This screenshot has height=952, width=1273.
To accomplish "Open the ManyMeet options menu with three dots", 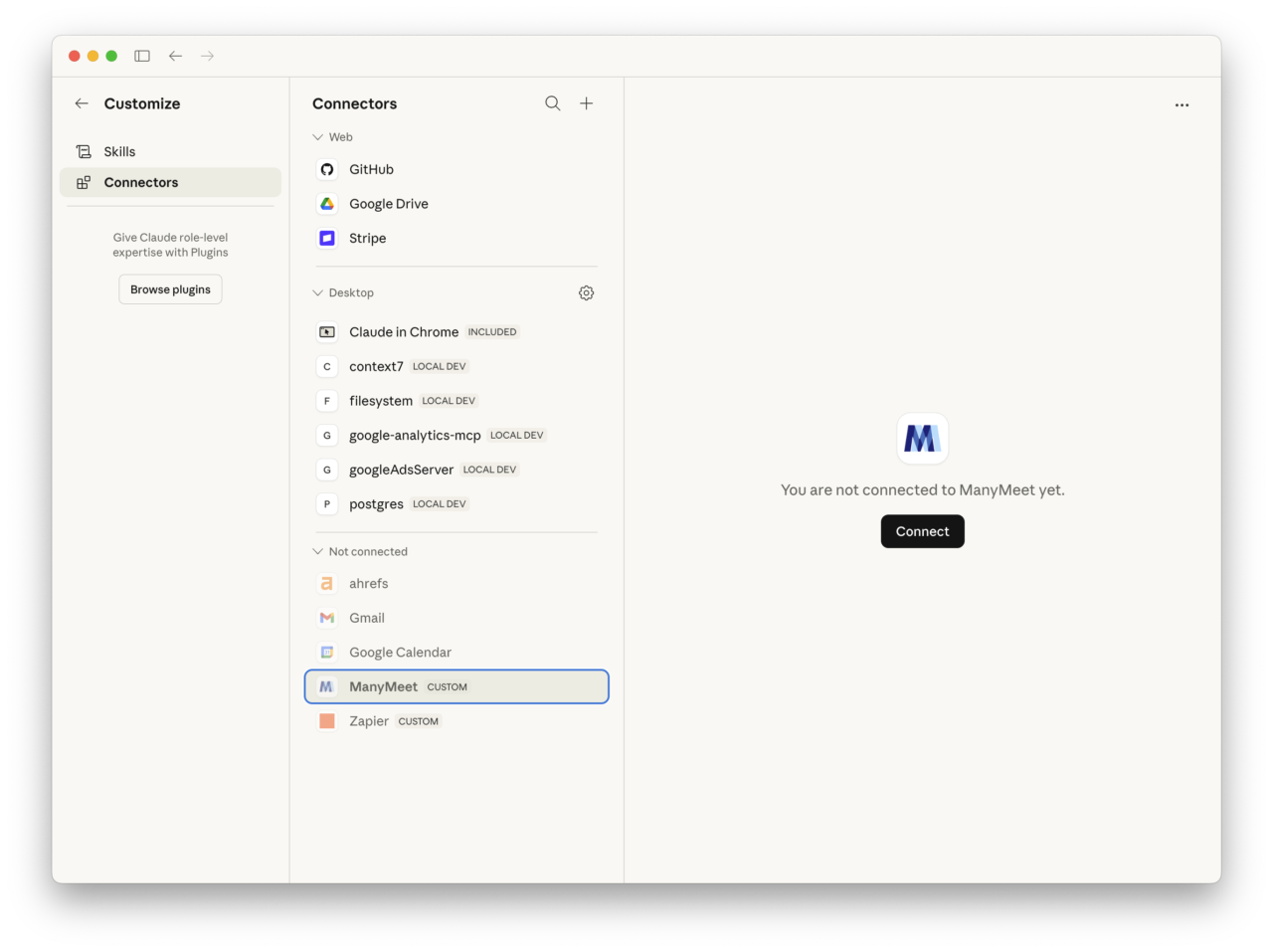I will point(1182,103).
